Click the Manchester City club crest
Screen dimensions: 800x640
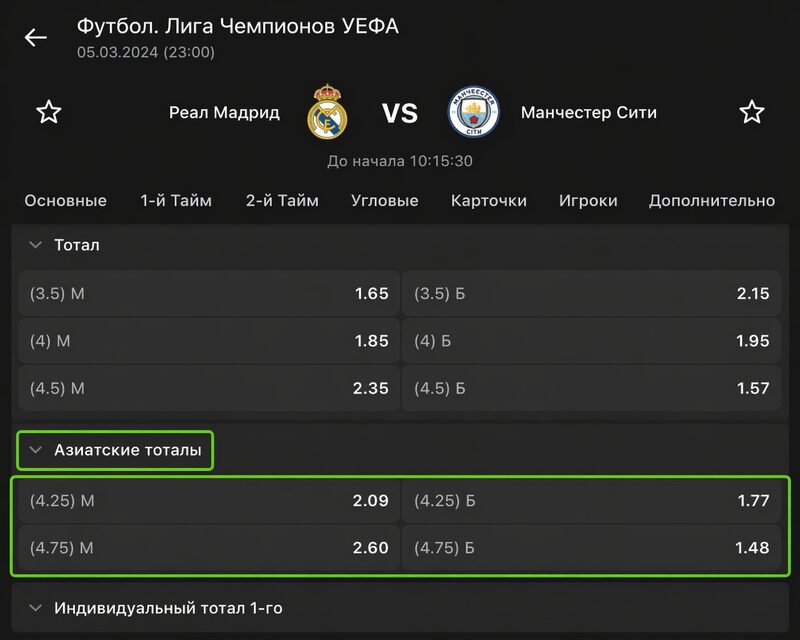(473, 112)
